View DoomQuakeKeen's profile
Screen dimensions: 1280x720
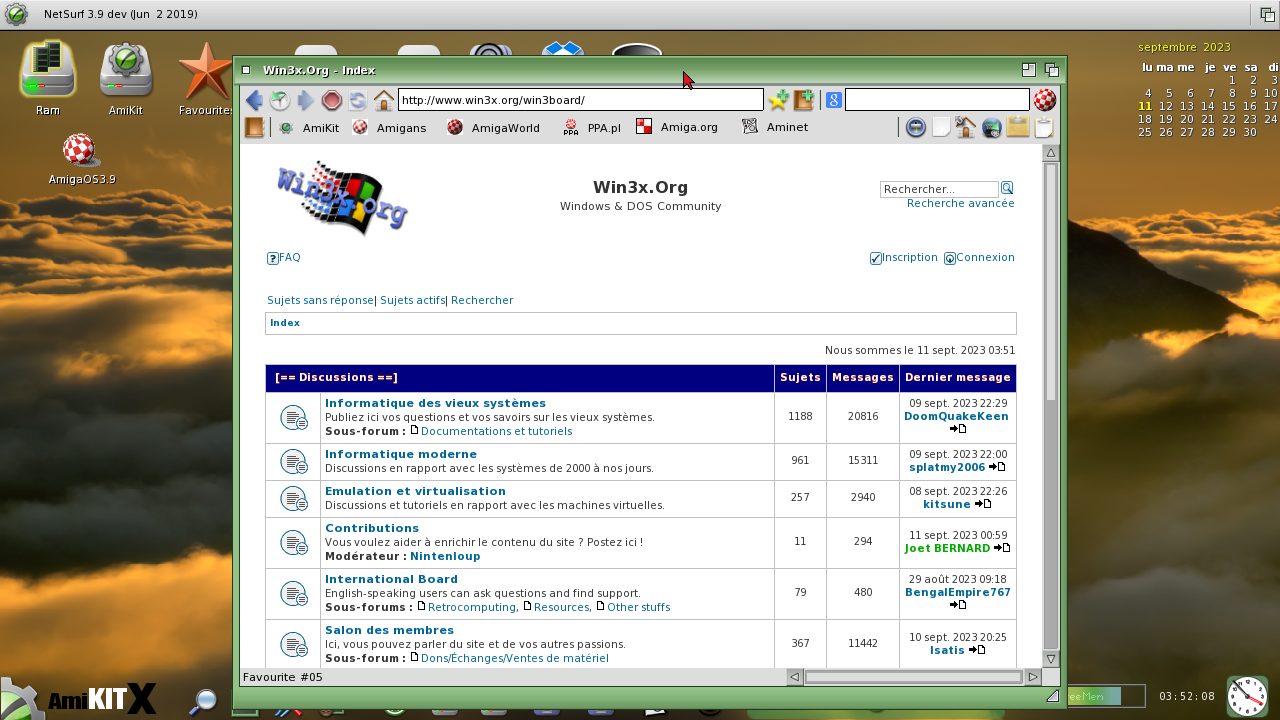click(x=956, y=416)
